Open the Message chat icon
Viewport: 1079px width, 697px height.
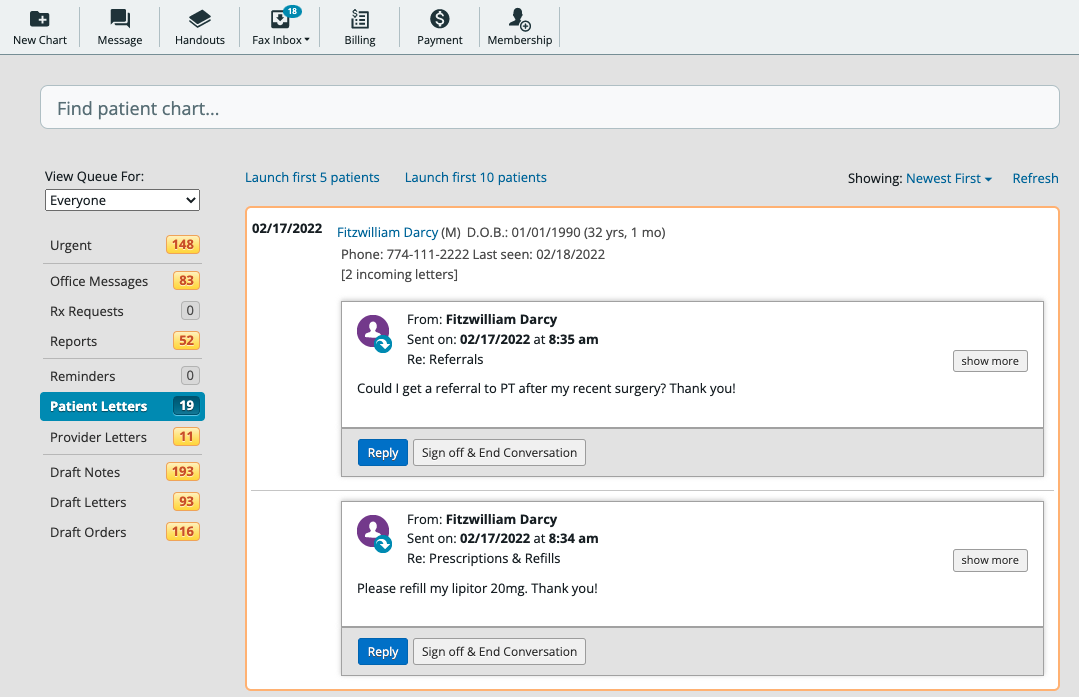(120, 18)
